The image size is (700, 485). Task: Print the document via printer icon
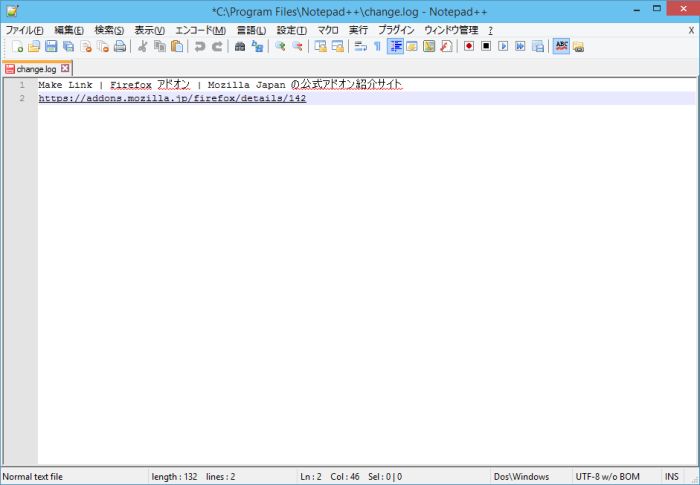pyautogui.click(x=120, y=46)
